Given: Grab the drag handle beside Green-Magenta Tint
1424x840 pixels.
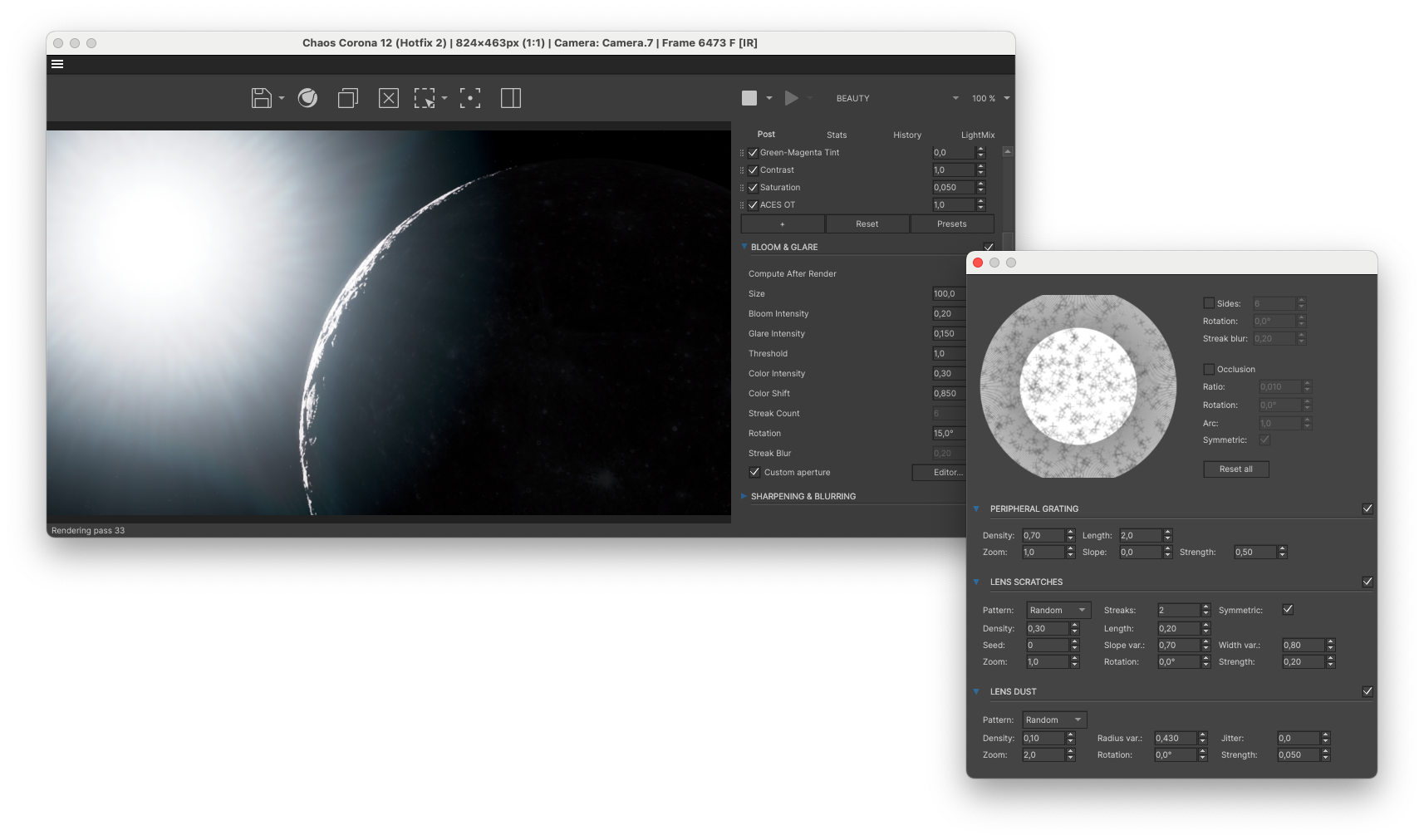Looking at the screenshot, I should click(742, 153).
